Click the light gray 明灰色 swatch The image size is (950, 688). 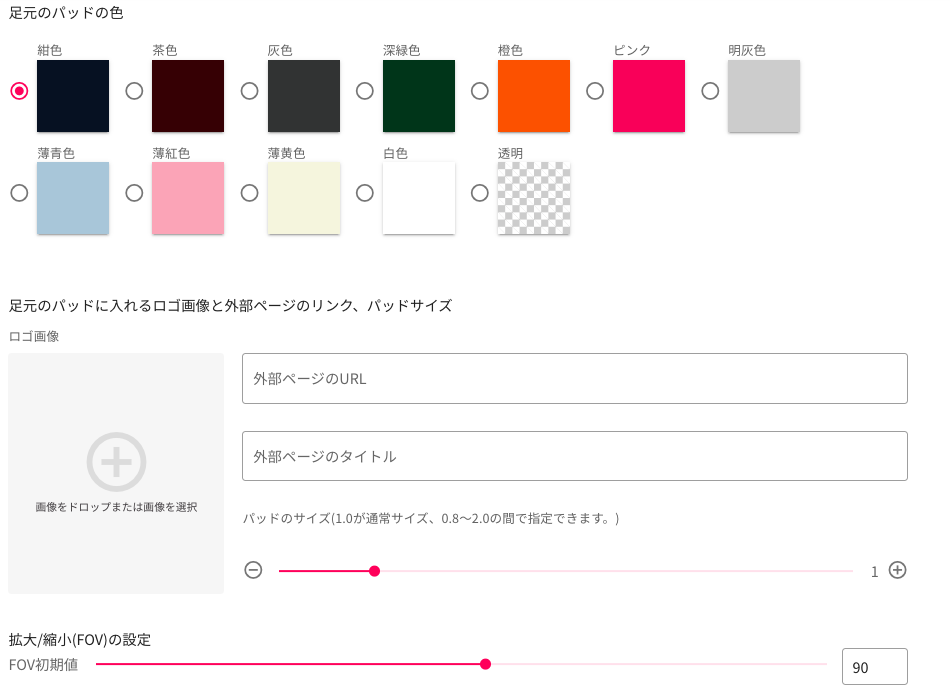click(764, 96)
